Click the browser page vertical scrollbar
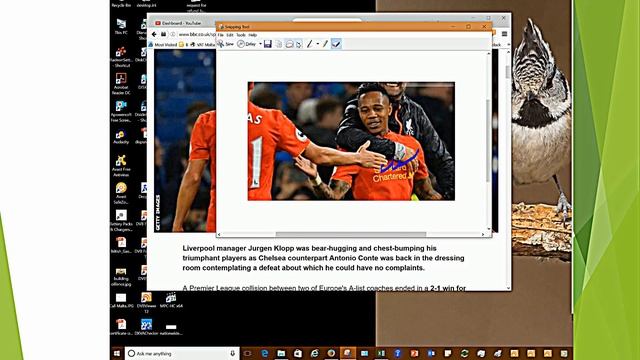 (508, 72)
